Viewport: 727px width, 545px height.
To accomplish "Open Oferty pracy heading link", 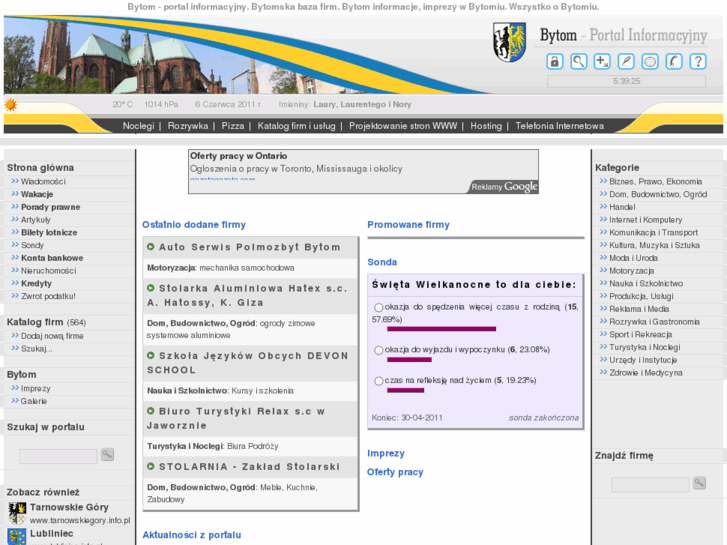I will pyautogui.click(x=395, y=472).
